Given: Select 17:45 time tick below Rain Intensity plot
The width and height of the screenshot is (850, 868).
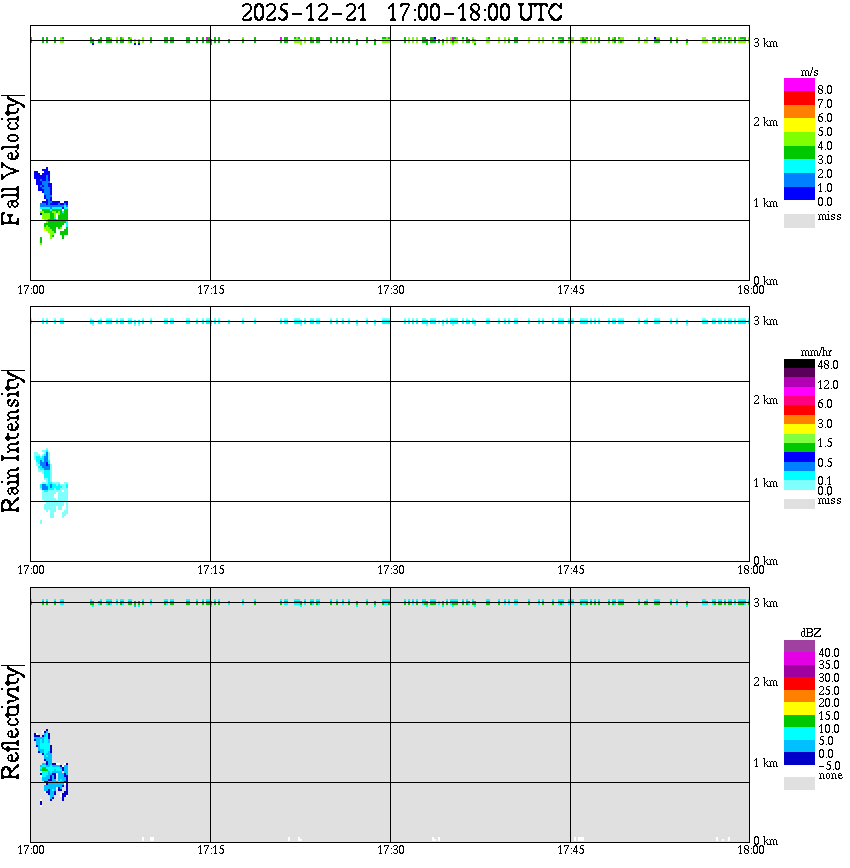Looking at the screenshot, I should point(570,570).
